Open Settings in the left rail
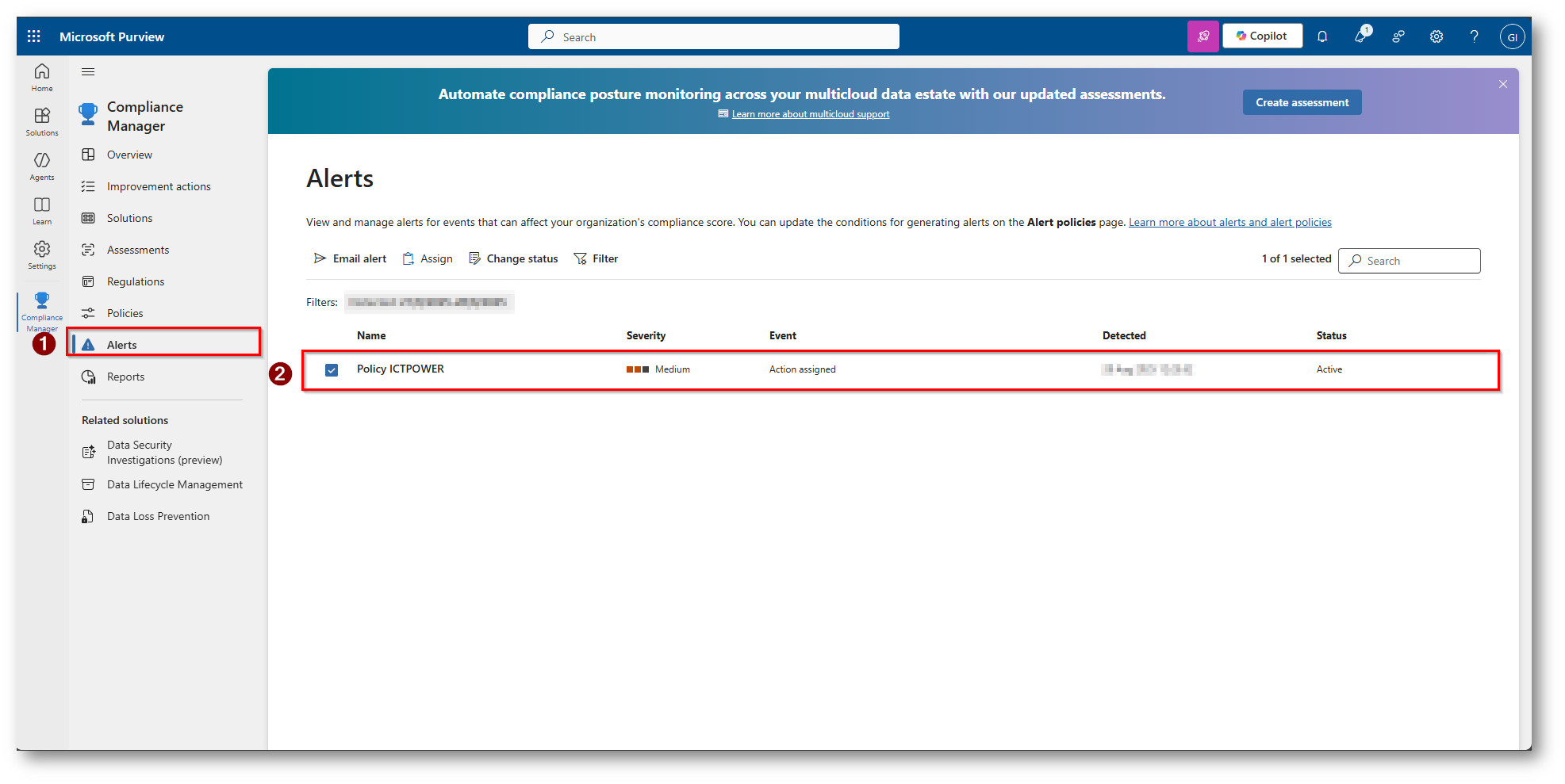This screenshot has width=1565, height=784. [x=42, y=255]
